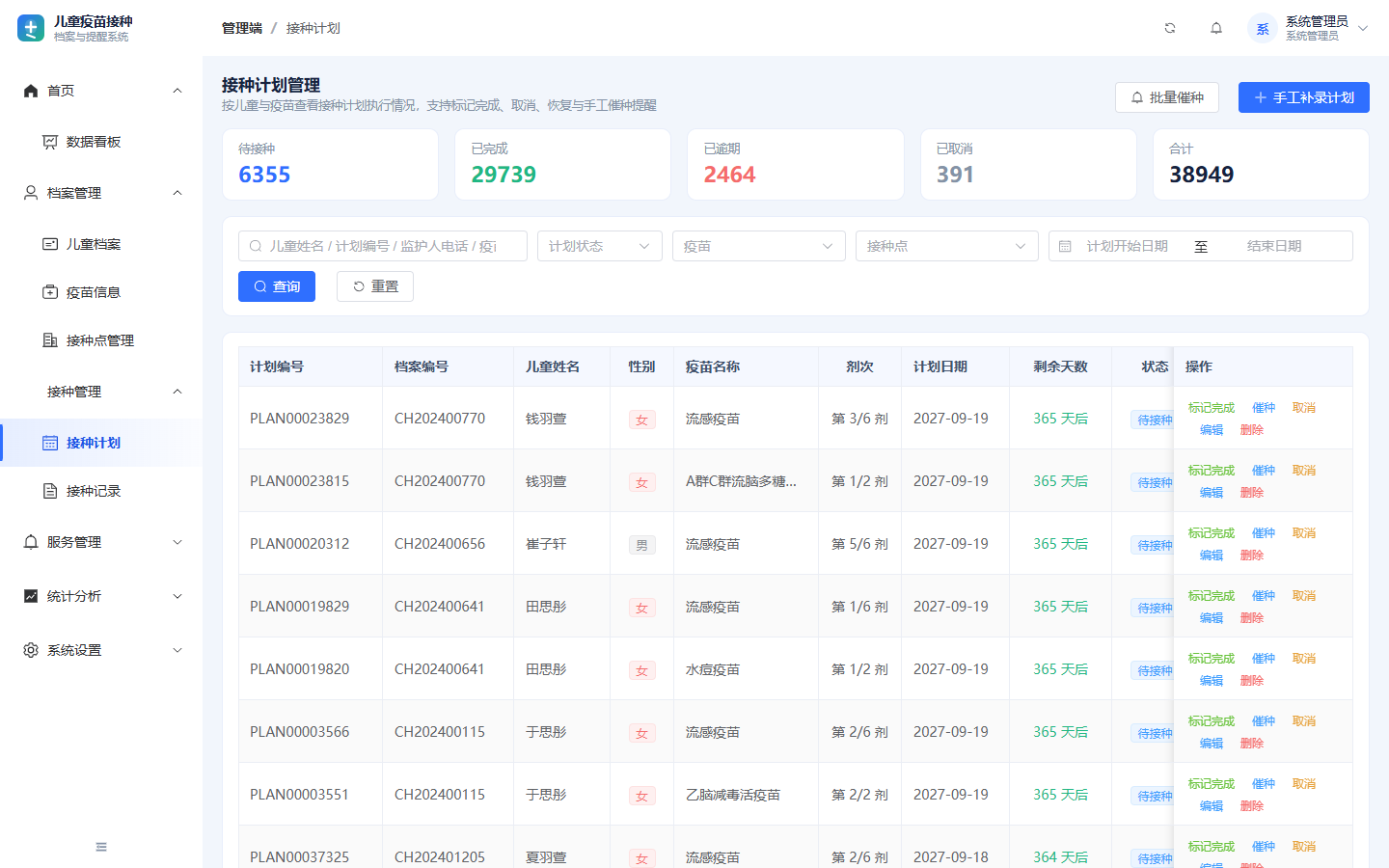Focus the child name search field
This screenshot has height=868, width=1389.
pos(383,246)
